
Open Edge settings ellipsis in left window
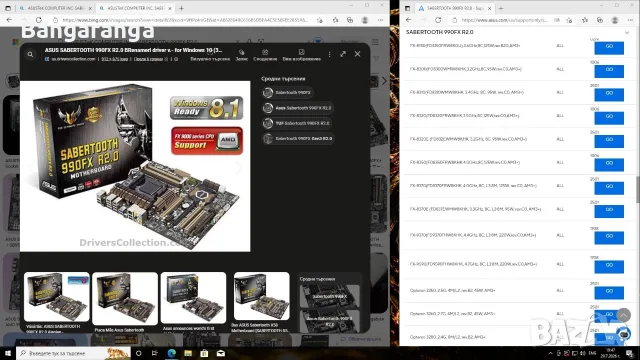point(380,20)
